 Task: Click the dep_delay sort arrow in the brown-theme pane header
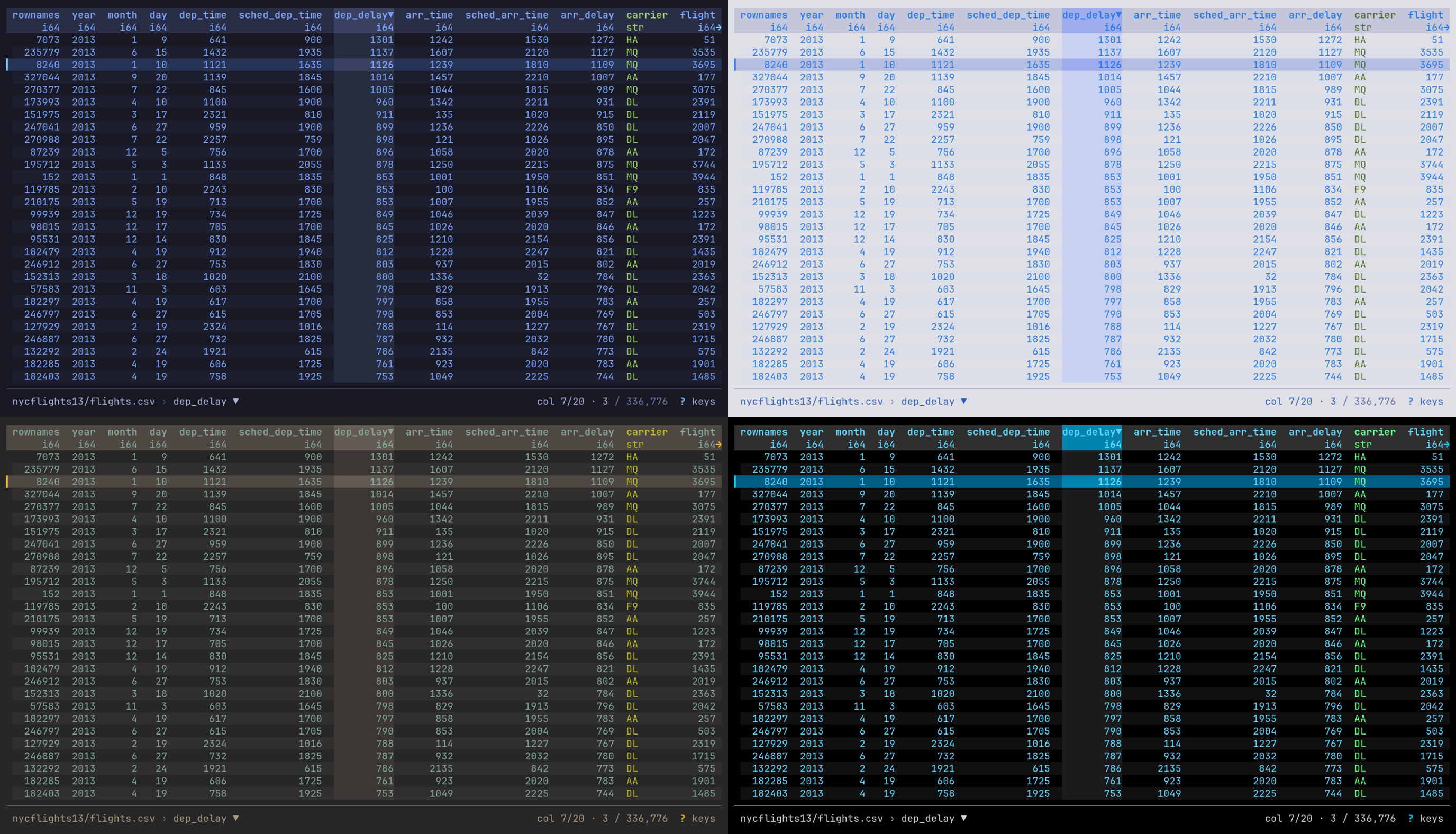click(x=390, y=432)
